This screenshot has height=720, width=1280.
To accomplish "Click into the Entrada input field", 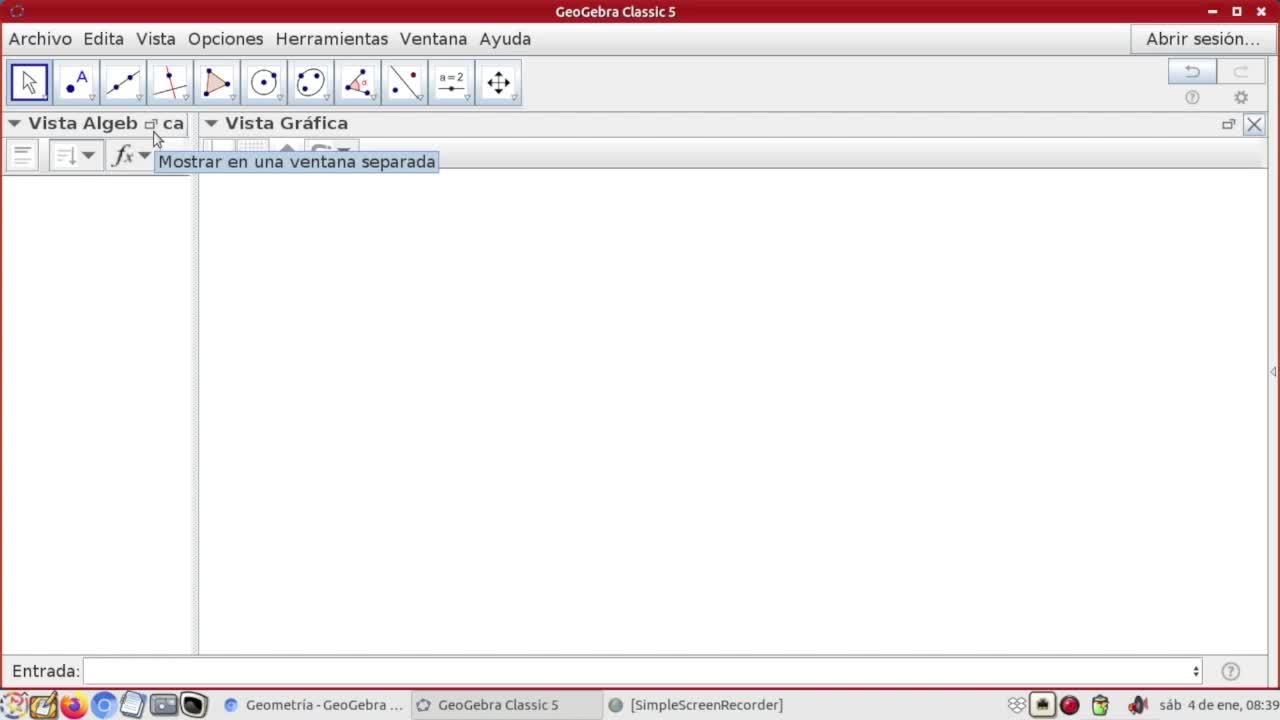I will (x=644, y=671).
